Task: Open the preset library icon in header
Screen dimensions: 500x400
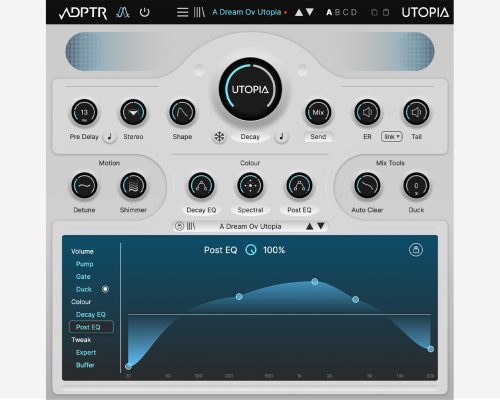Action: [x=199, y=12]
